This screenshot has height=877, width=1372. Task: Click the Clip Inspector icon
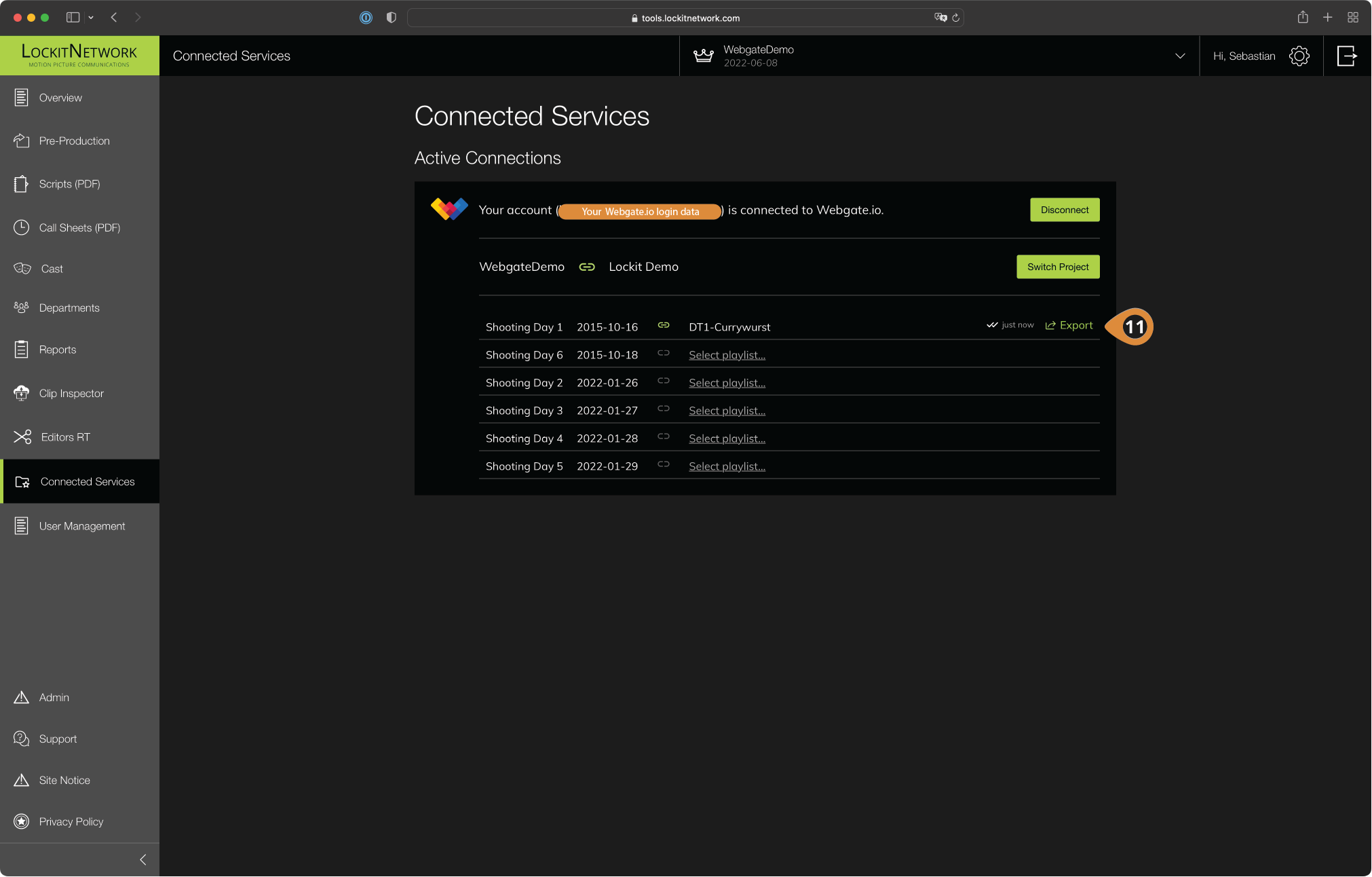22,393
